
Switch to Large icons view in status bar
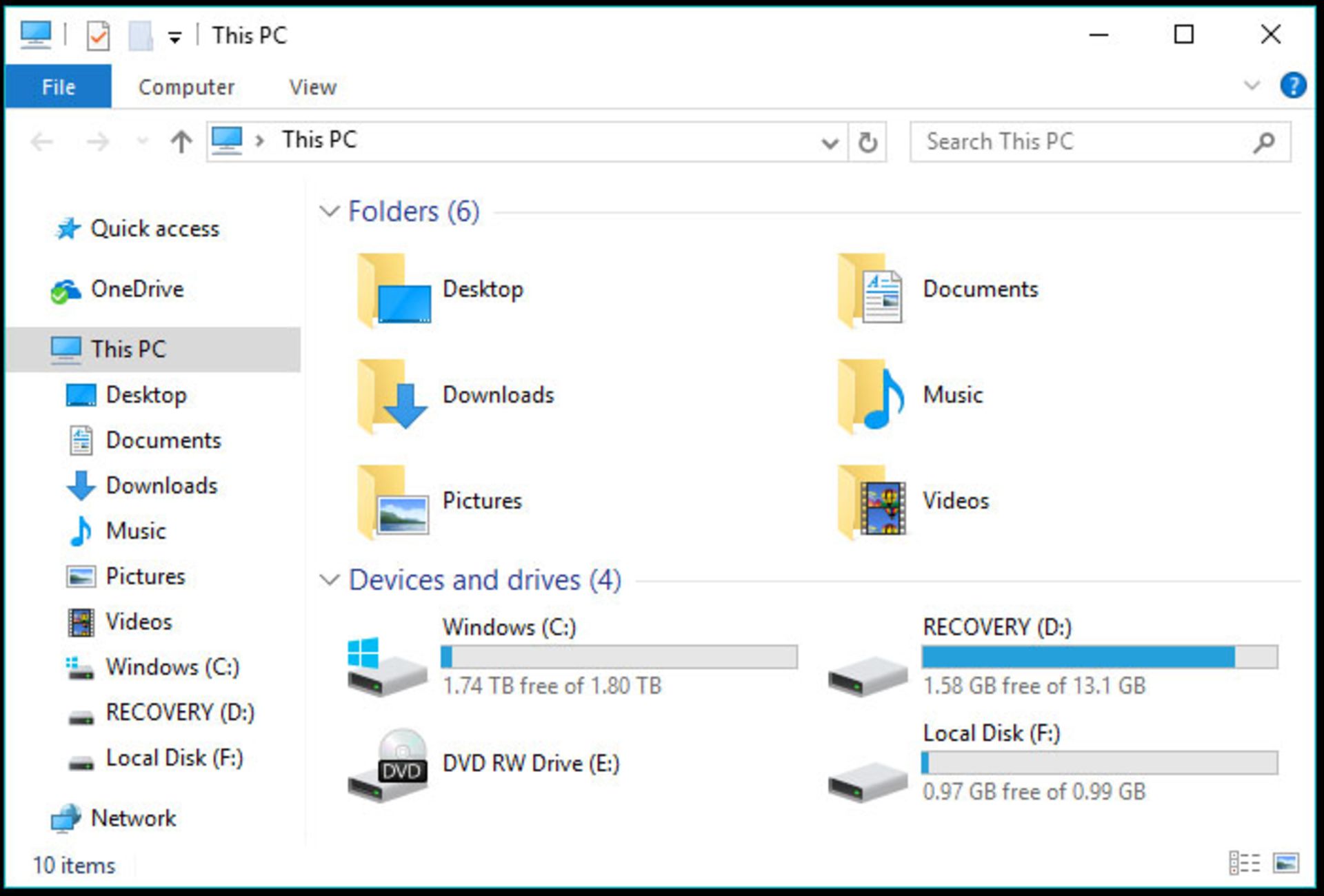tap(1286, 863)
